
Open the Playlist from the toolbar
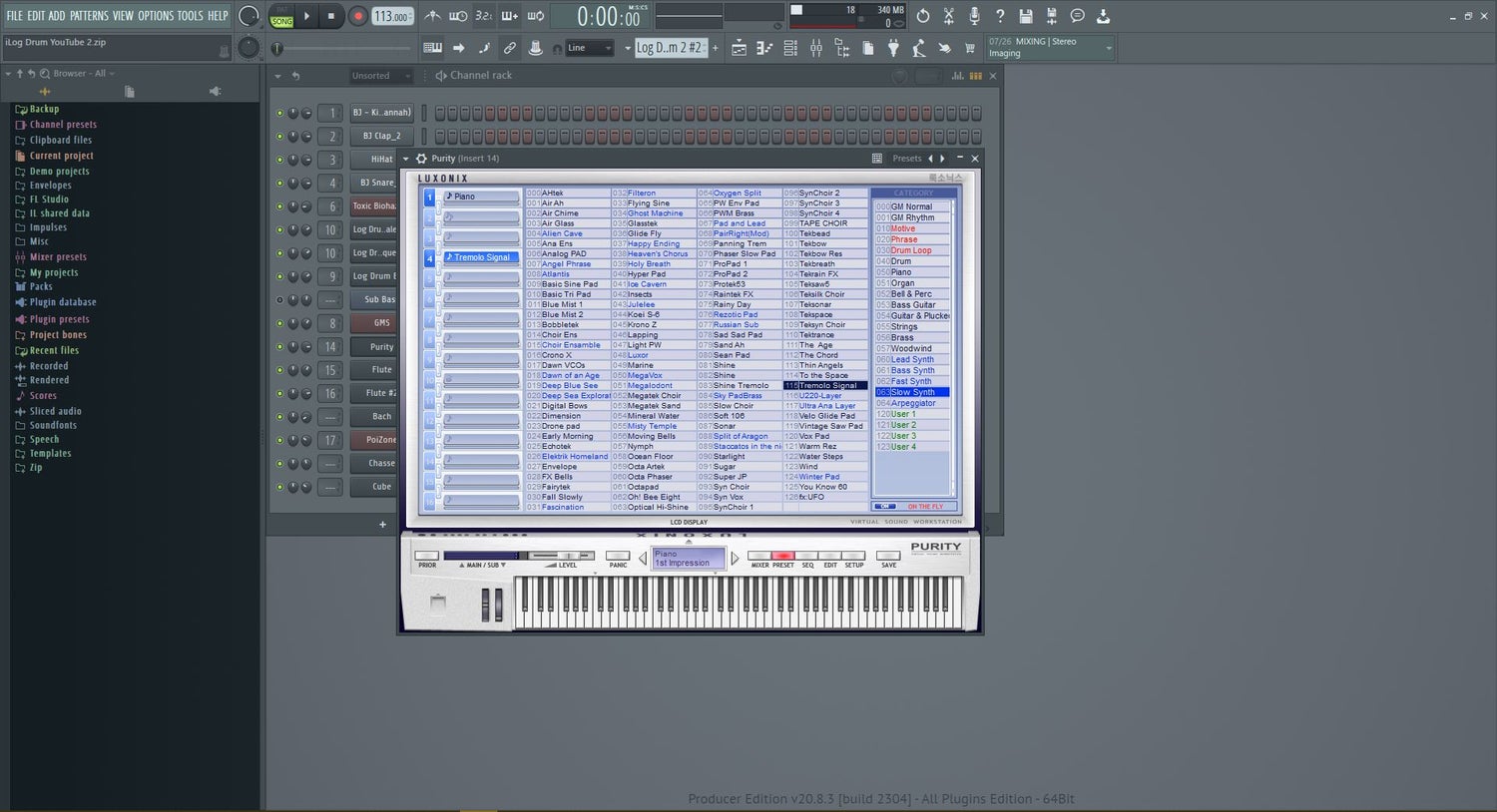(739, 47)
